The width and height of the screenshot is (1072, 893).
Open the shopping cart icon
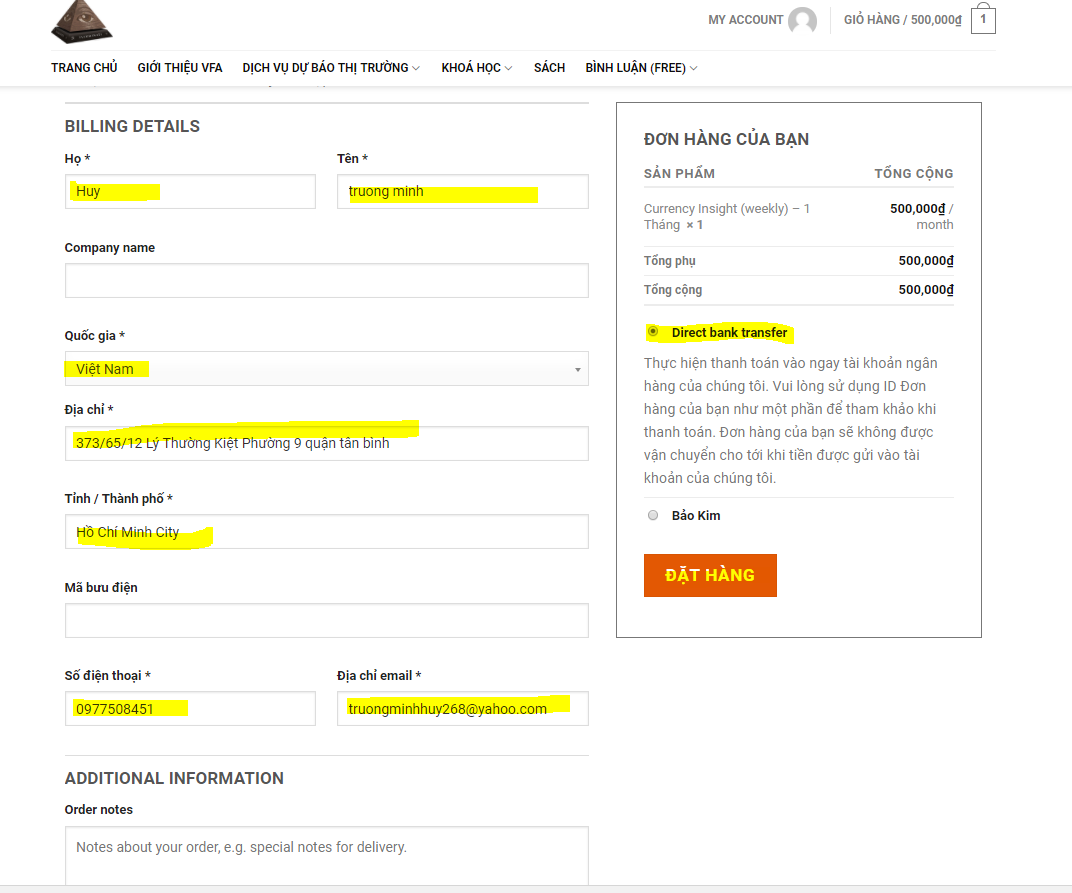coord(982,20)
